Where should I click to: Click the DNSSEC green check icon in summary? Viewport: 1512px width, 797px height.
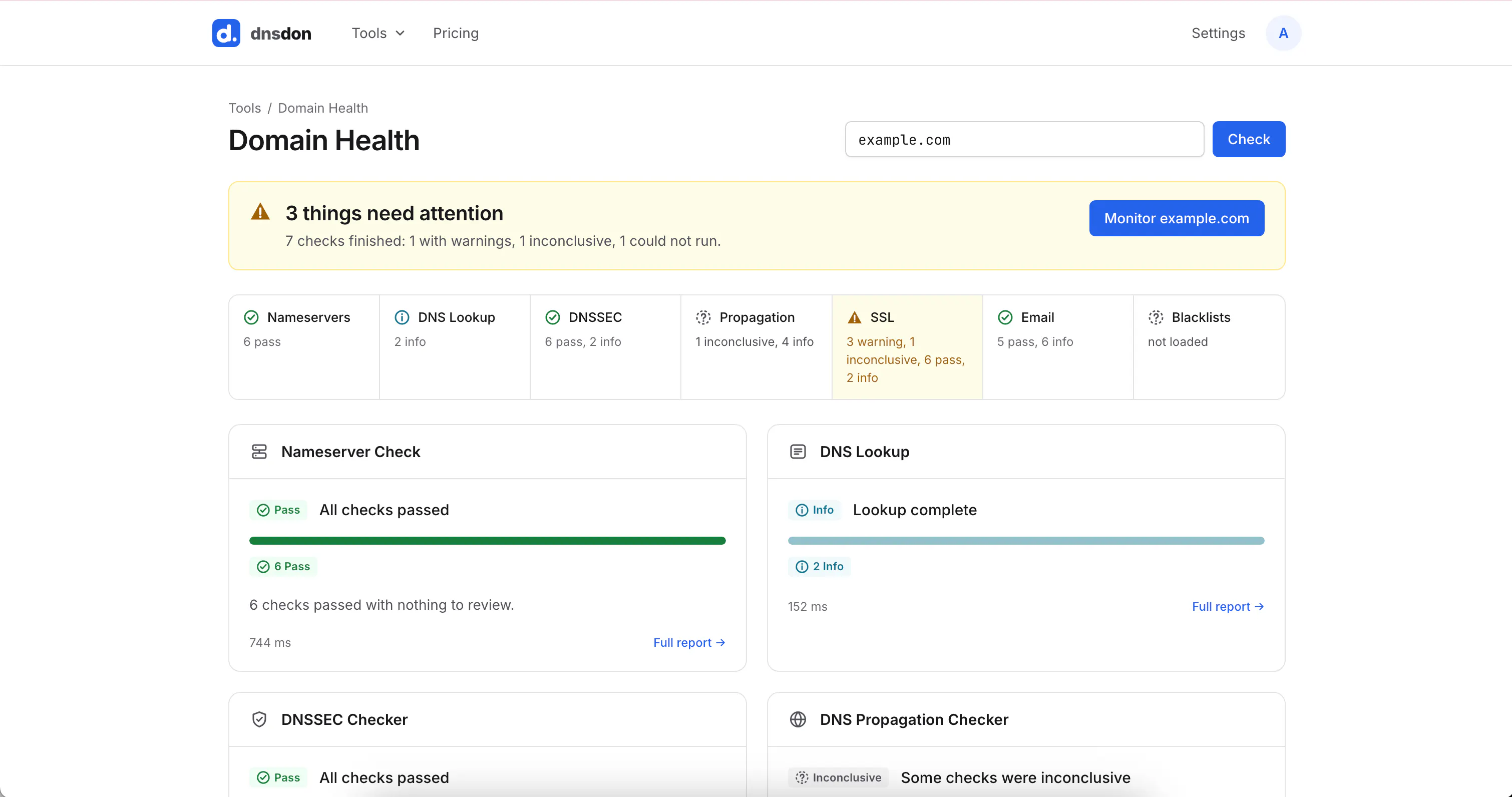coord(552,317)
